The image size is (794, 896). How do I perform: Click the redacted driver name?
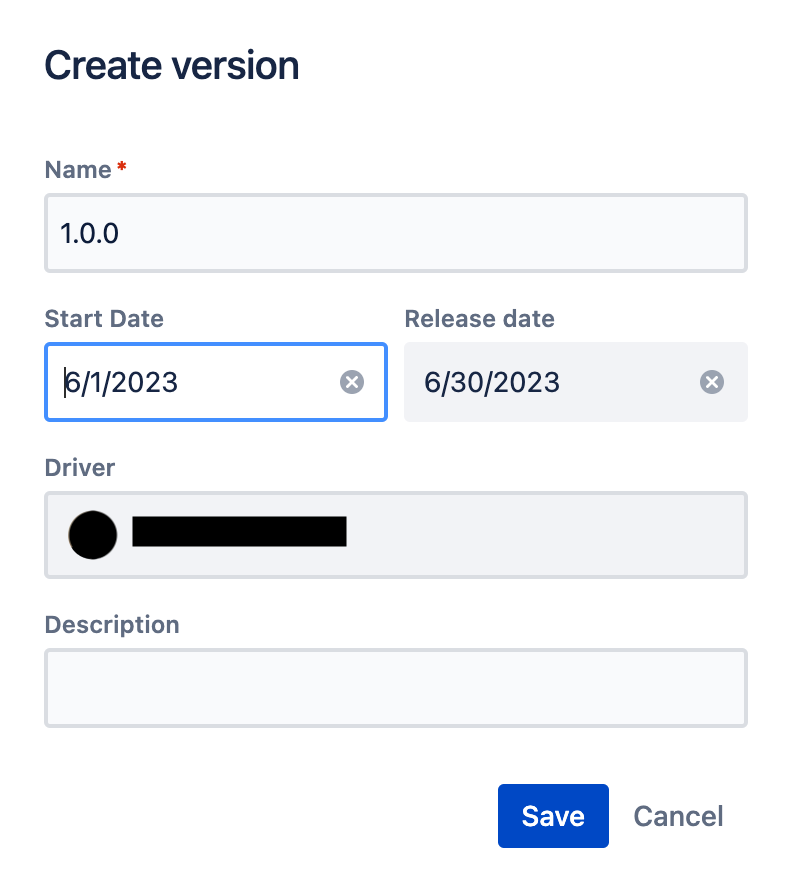click(239, 532)
